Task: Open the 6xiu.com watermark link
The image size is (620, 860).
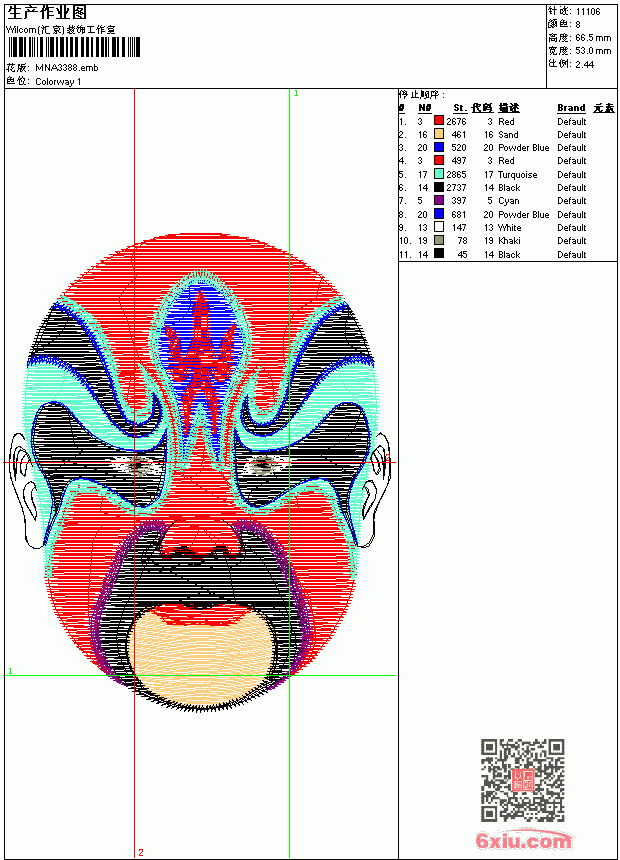Action: [x=523, y=840]
